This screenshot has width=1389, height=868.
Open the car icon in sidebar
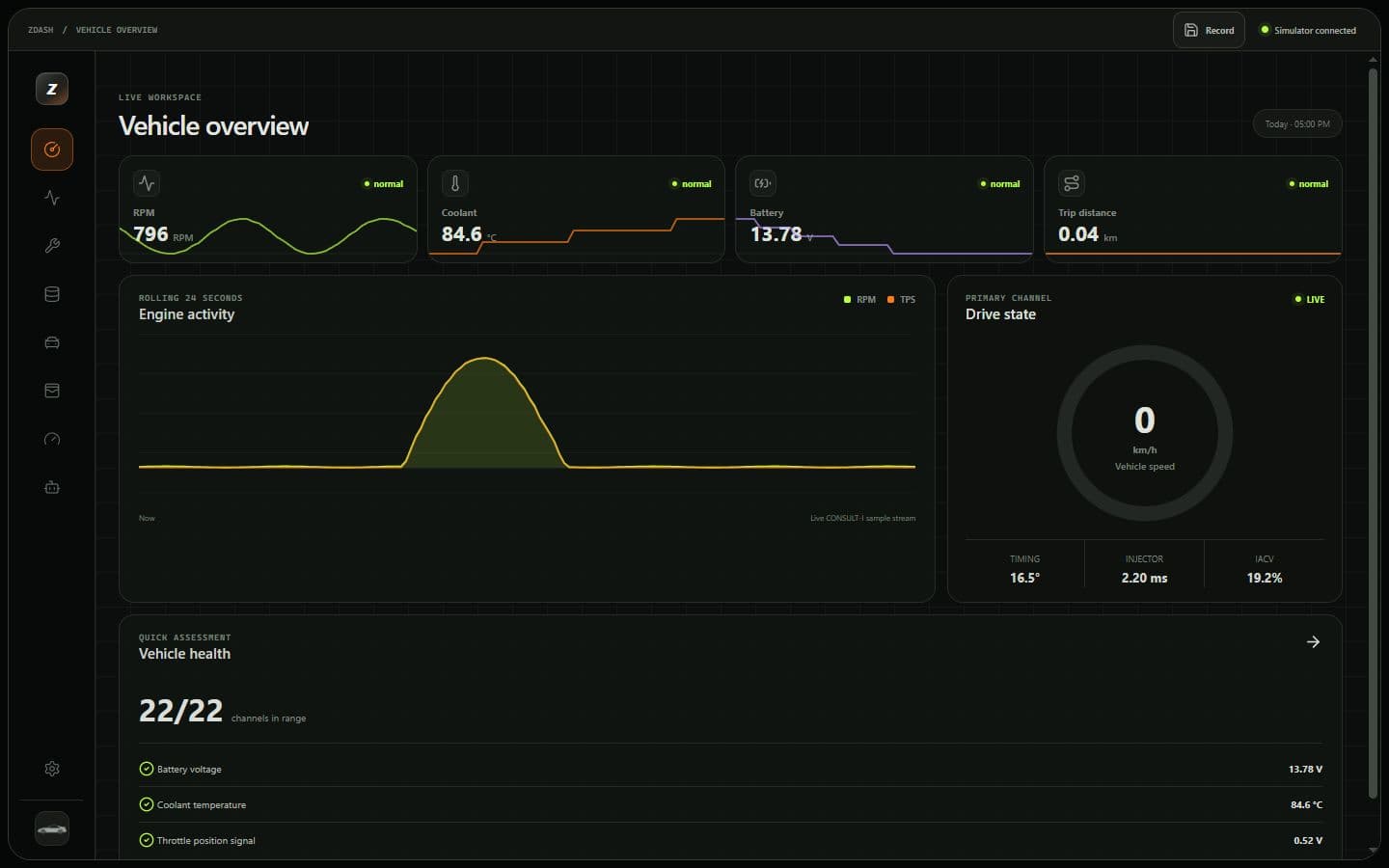click(x=52, y=342)
